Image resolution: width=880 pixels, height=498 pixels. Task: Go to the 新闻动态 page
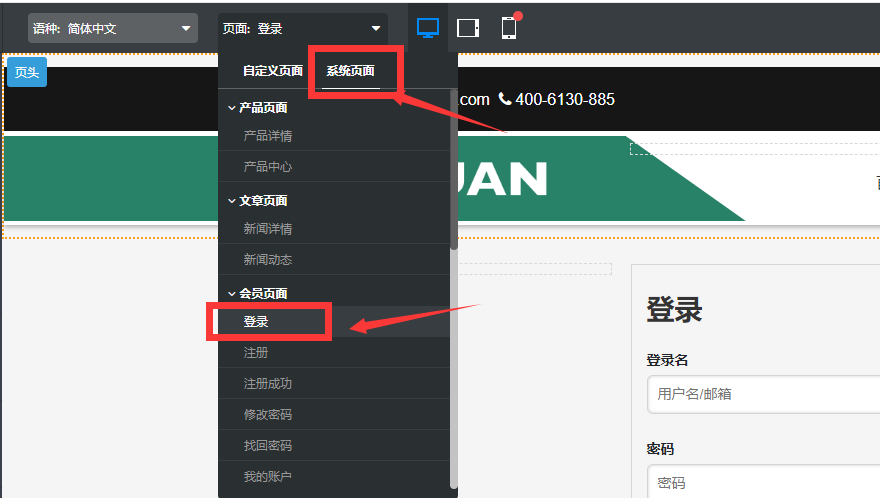pyautogui.click(x=268, y=260)
